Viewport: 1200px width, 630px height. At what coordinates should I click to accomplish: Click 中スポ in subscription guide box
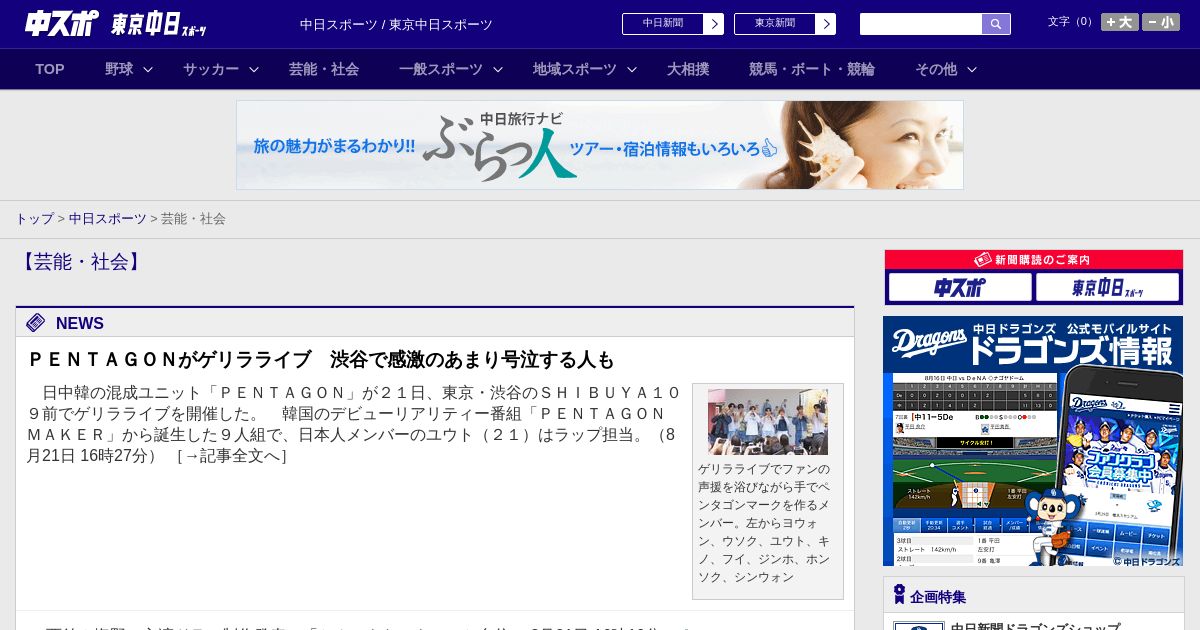(x=960, y=288)
